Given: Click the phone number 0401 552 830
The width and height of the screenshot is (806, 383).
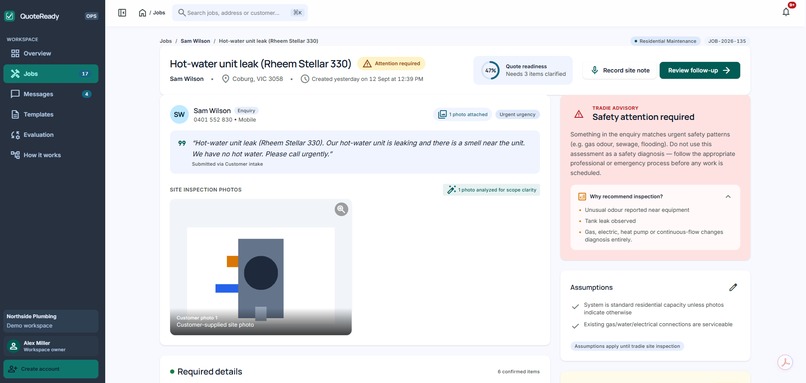Looking at the screenshot, I should [x=213, y=119].
